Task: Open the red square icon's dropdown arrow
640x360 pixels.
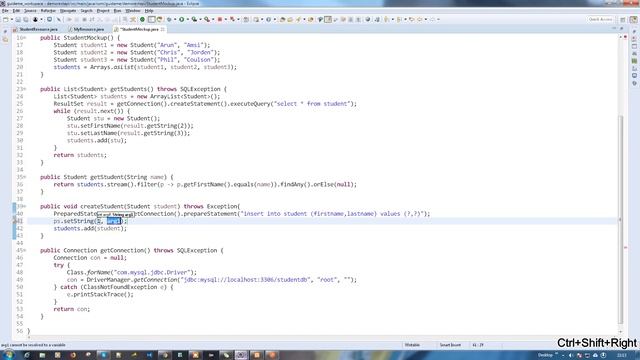Action: tap(225, 19)
